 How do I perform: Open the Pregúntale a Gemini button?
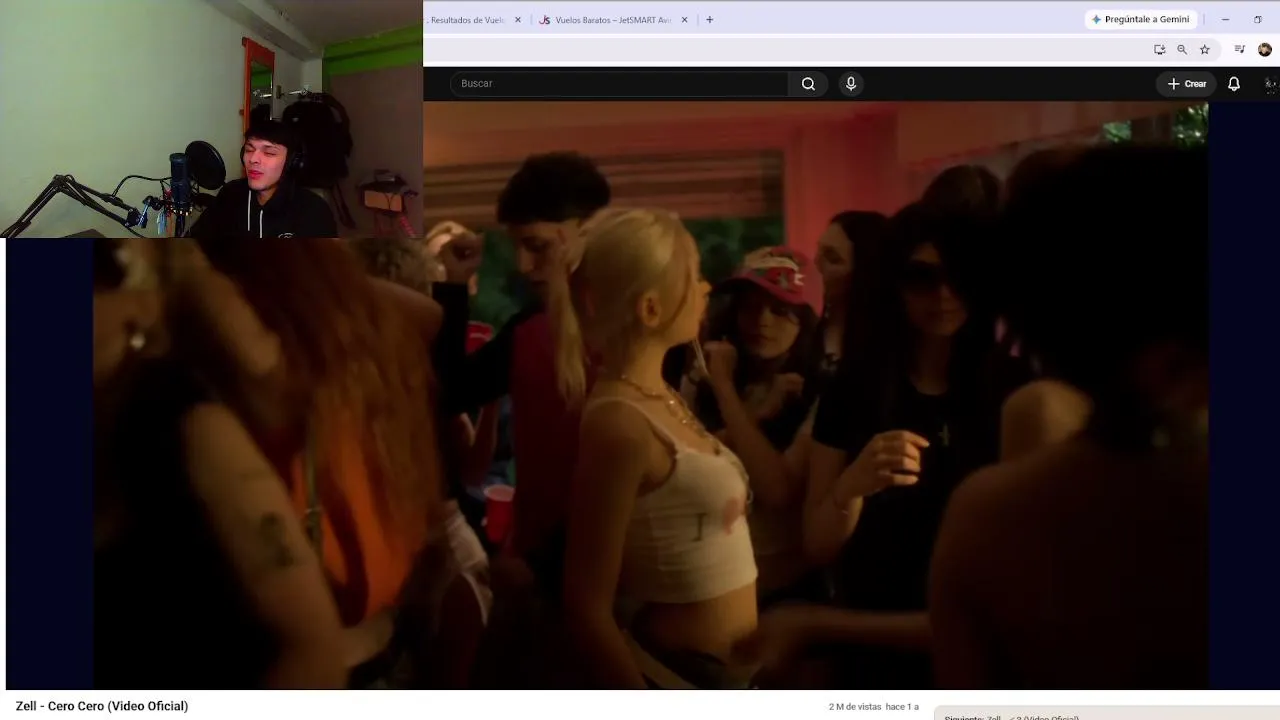point(1140,19)
